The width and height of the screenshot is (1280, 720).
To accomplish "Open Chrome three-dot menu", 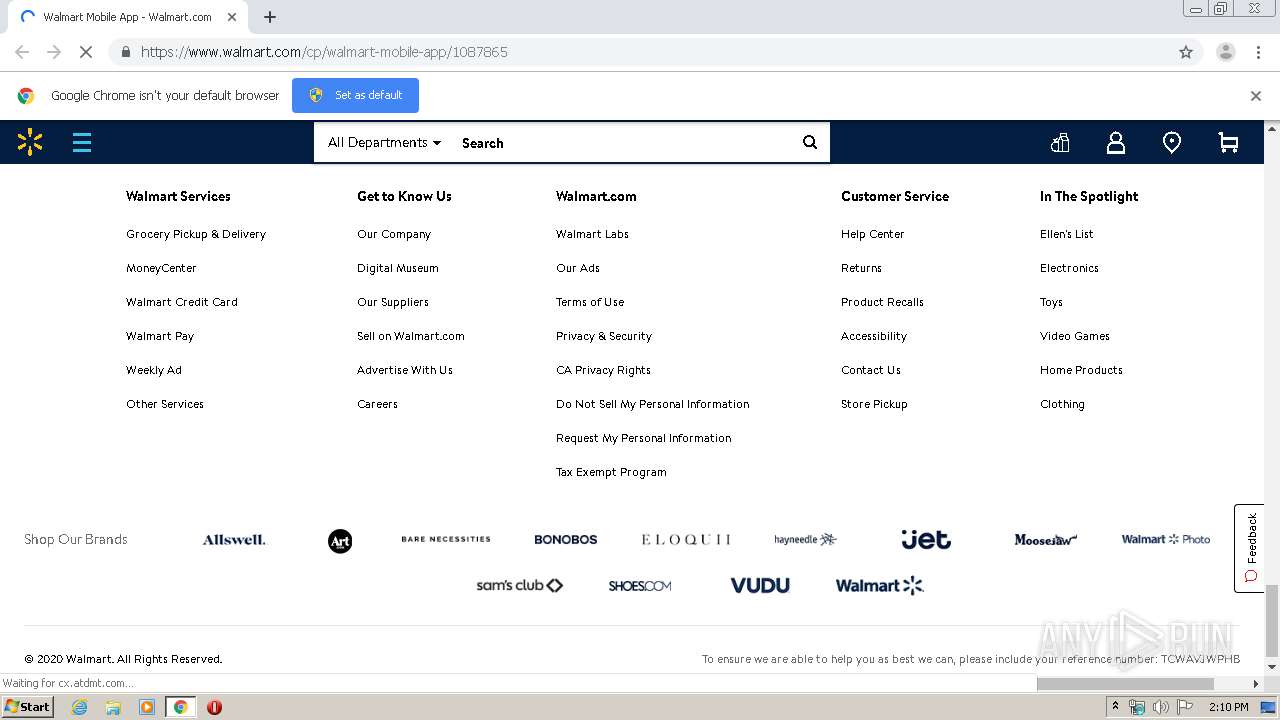I will [1258, 52].
